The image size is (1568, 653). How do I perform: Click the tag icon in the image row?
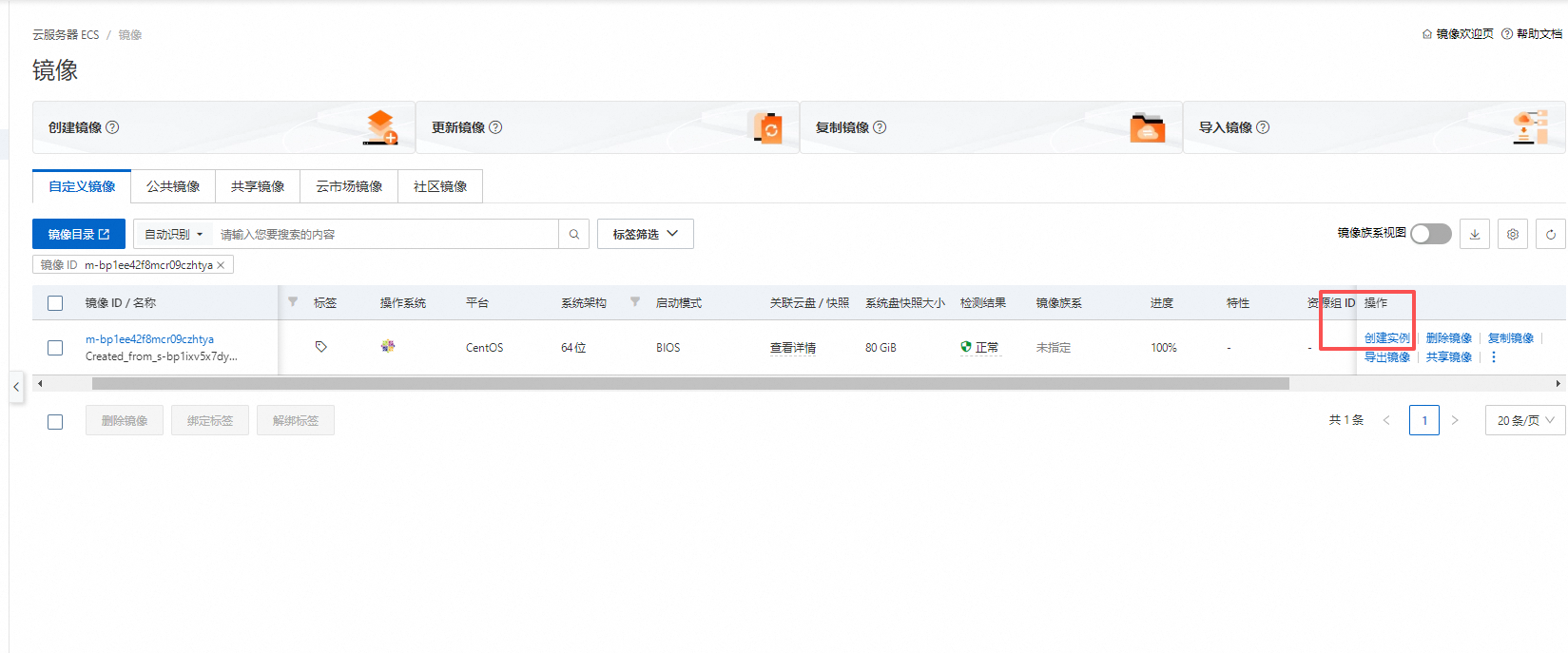click(x=321, y=347)
